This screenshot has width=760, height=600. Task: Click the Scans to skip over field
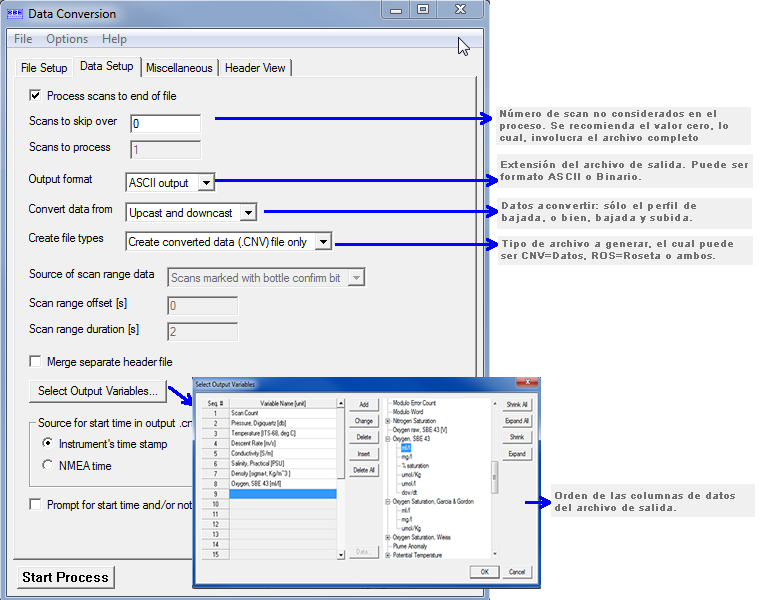pos(165,124)
